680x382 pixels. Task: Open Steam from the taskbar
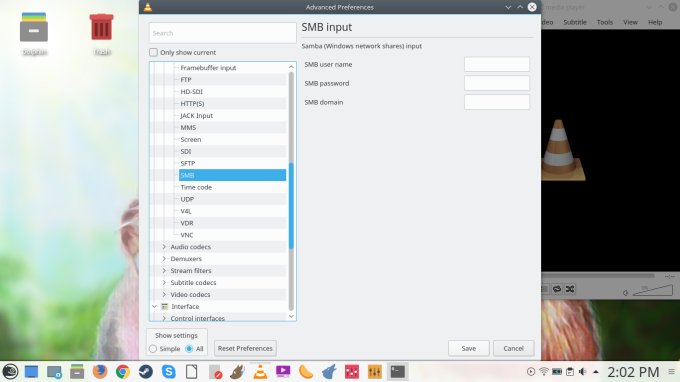point(146,372)
